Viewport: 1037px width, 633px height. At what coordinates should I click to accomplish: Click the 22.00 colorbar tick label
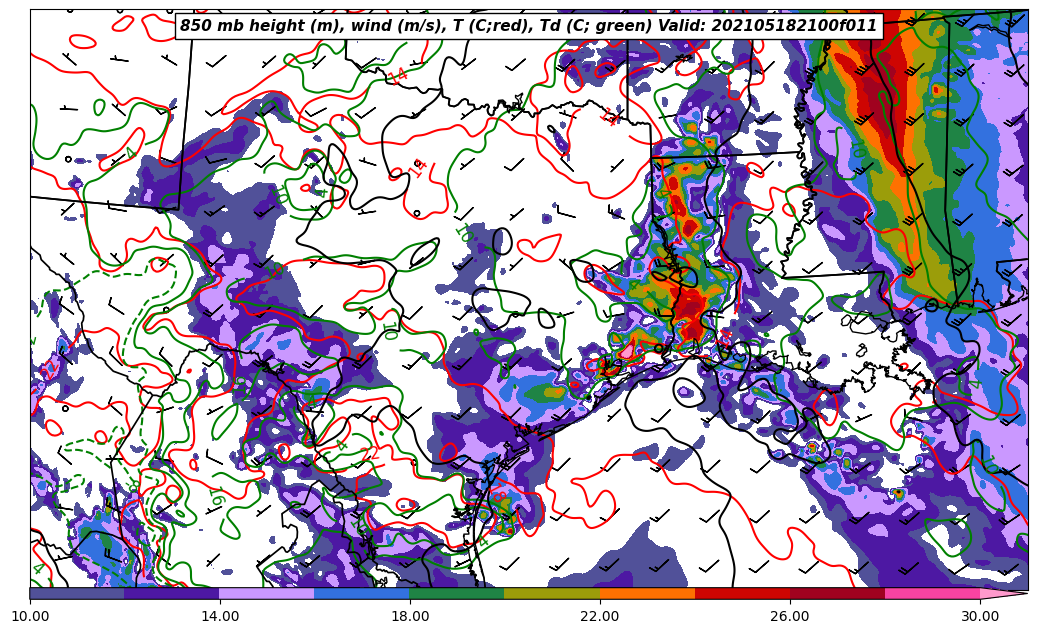(x=600, y=616)
